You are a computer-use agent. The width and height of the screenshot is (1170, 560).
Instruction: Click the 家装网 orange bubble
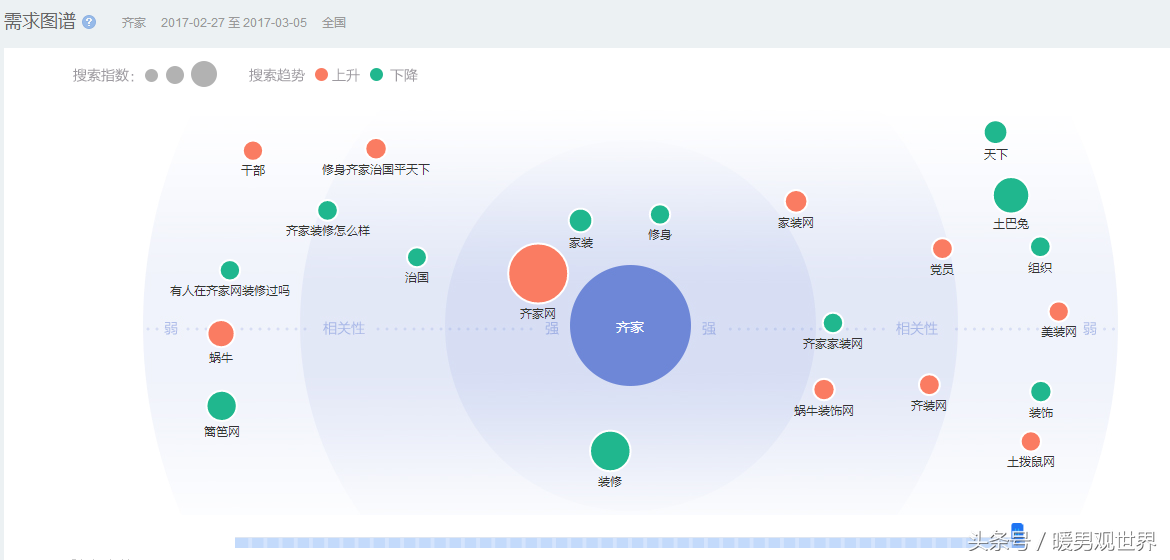[x=796, y=202]
